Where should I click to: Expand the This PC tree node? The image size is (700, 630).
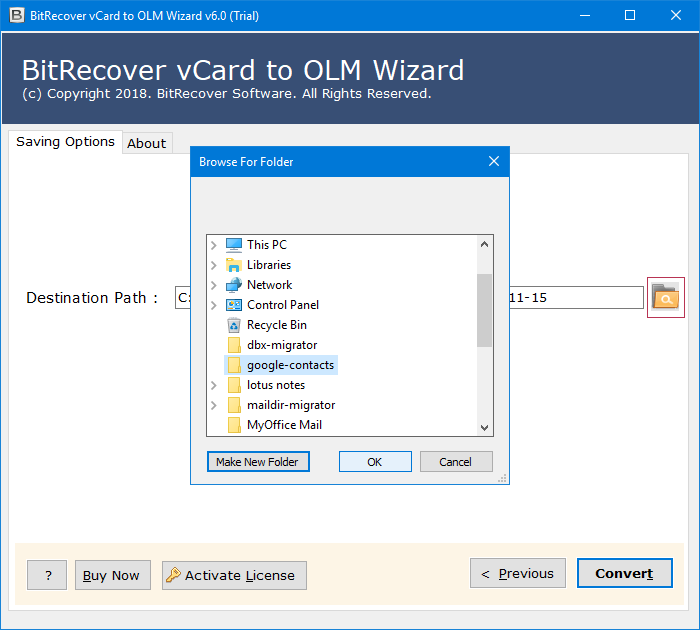coord(214,245)
